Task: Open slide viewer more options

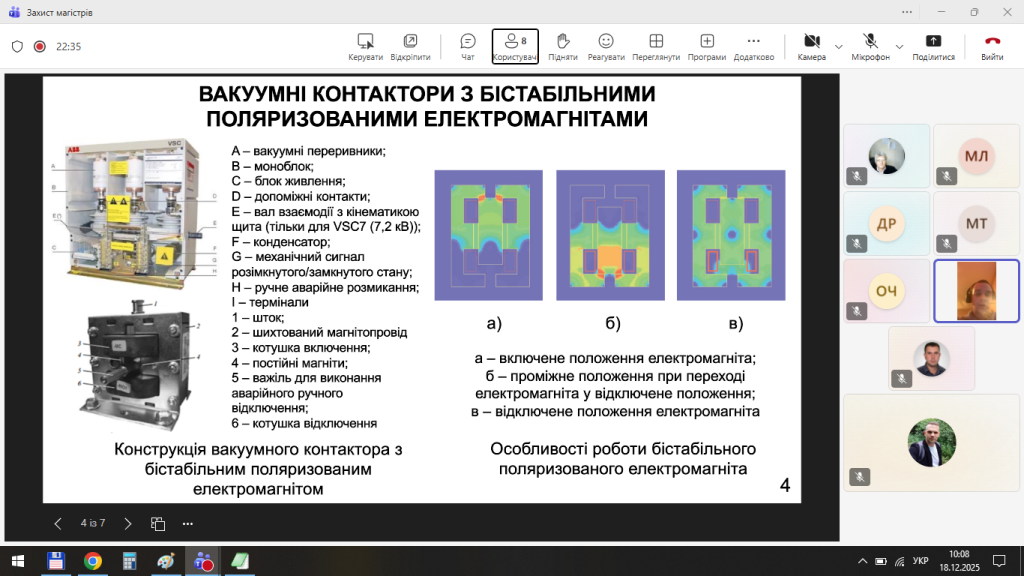Action: pyautogui.click(x=187, y=524)
